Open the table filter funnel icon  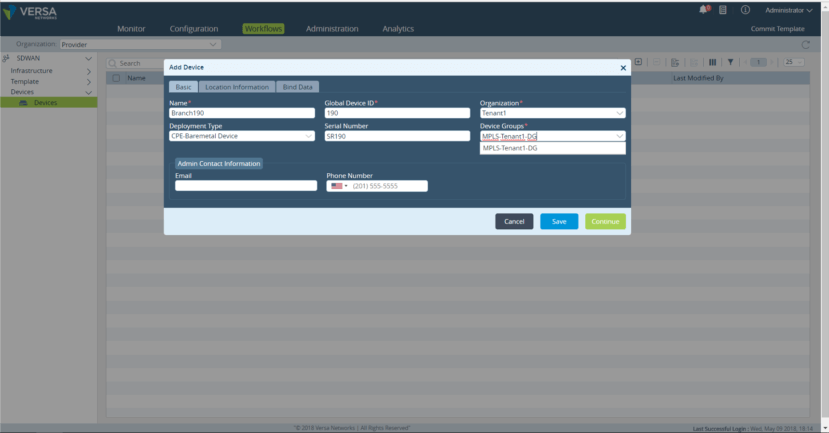coord(730,62)
